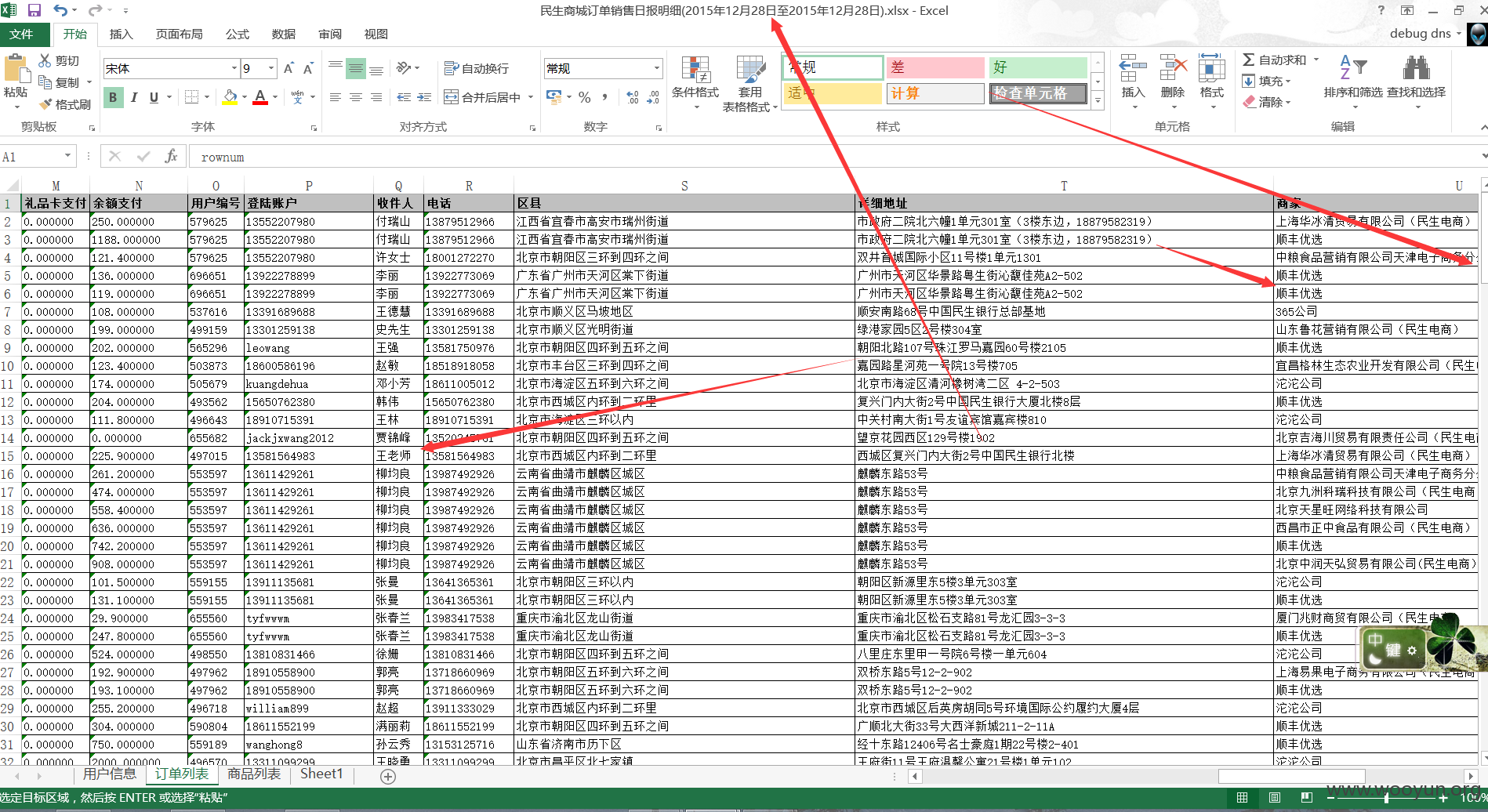
Task: Click the insert function fx icon
Action: coord(171,156)
